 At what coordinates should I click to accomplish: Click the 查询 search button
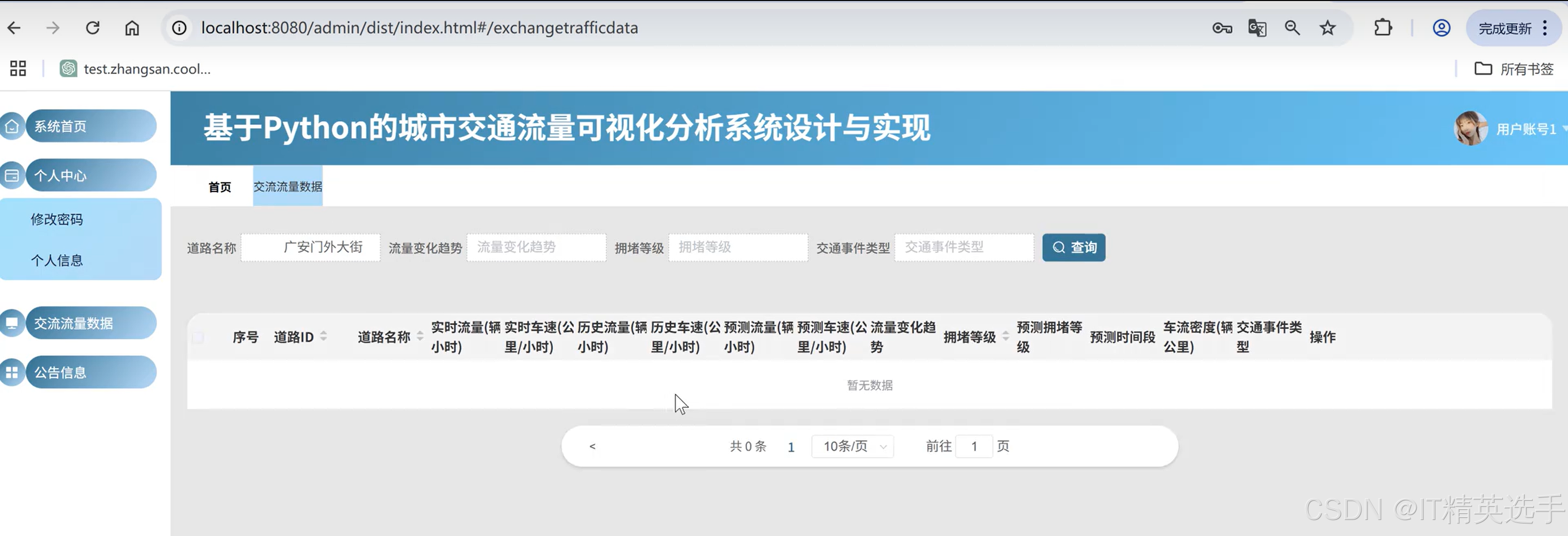(1074, 247)
